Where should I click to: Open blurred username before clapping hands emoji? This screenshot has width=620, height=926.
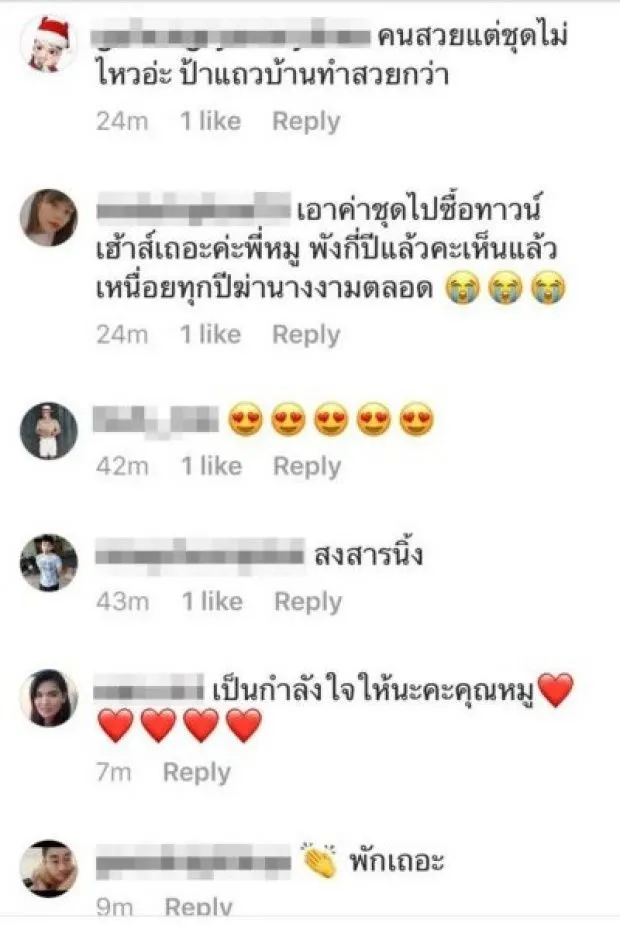tap(193, 862)
